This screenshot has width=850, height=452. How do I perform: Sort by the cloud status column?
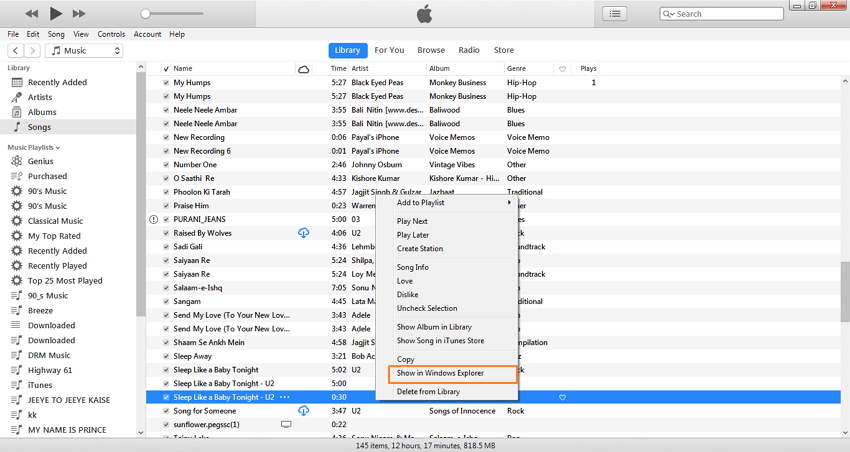304,69
